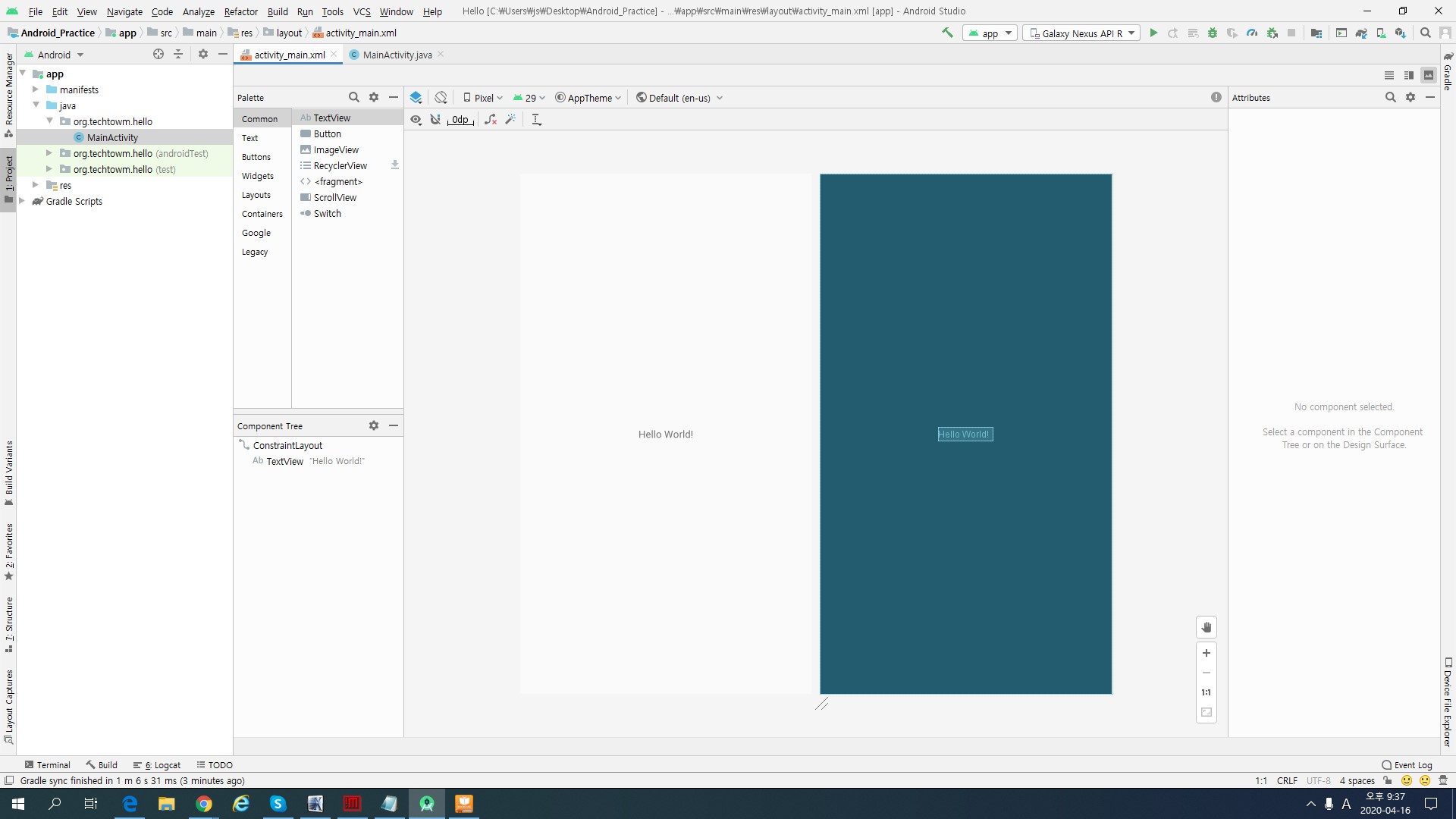Zoom in the design surface
This screenshot has width=1456, height=819.
tap(1207, 653)
